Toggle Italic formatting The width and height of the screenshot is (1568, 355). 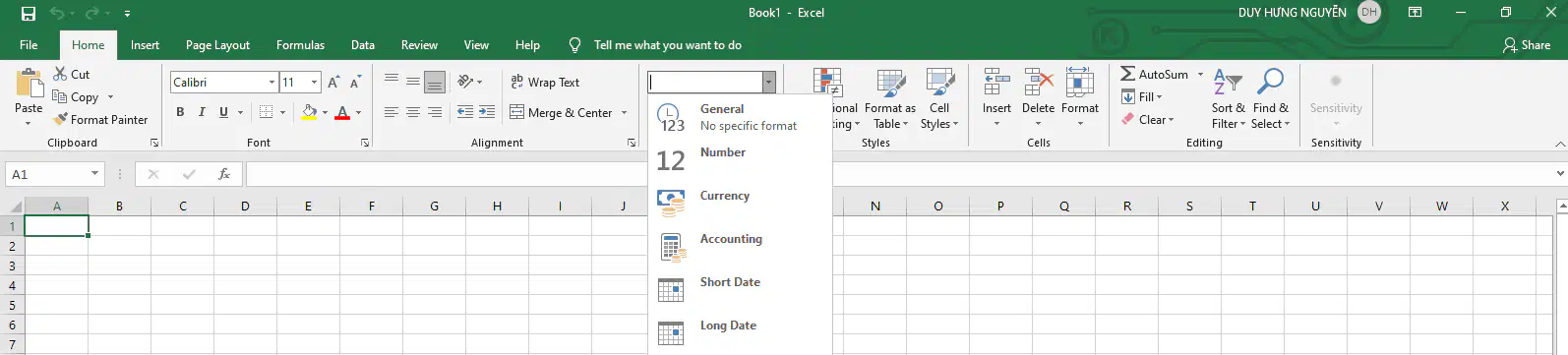point(202,112)
